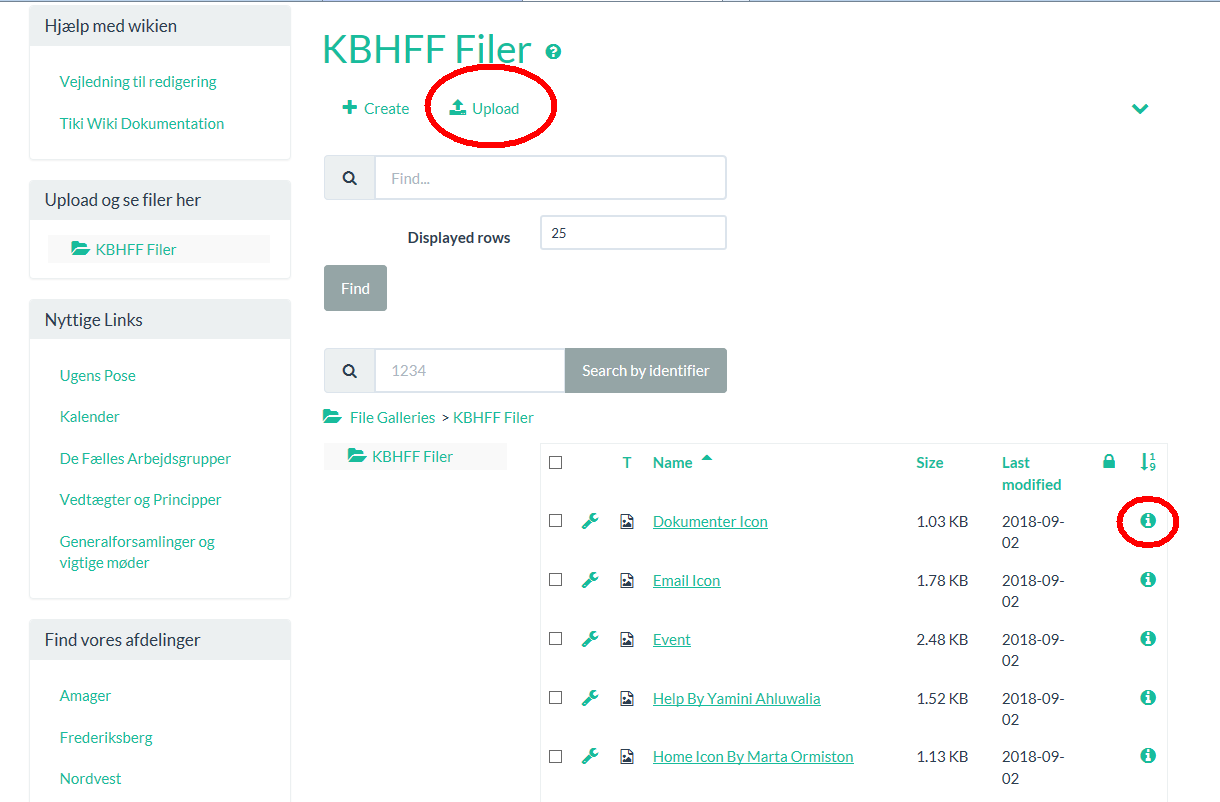Sort by Name column header
Image resolution: width=1220 pixels, height=802 pixels.
pos(673,462)
